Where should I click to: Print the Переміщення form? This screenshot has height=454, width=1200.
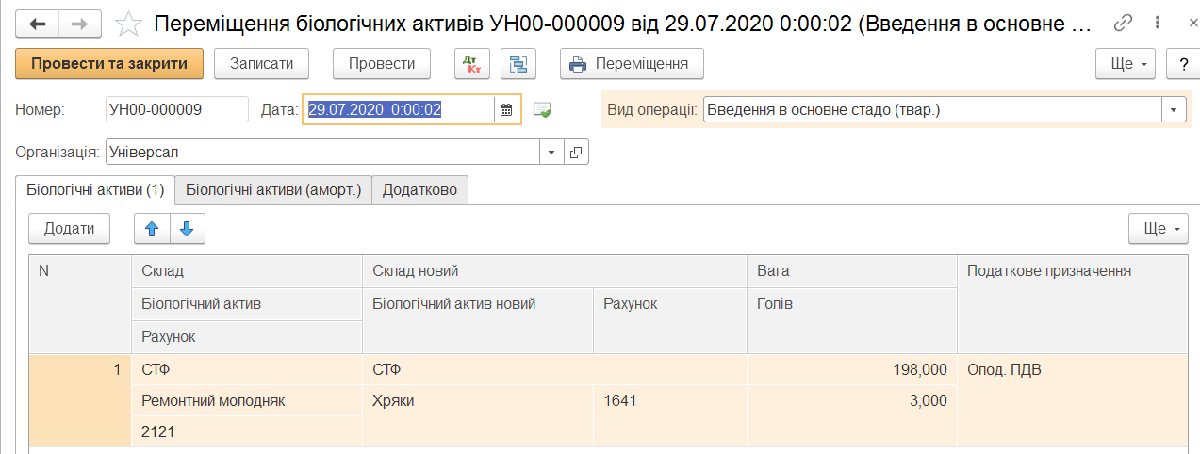click(x=631, y=64)
